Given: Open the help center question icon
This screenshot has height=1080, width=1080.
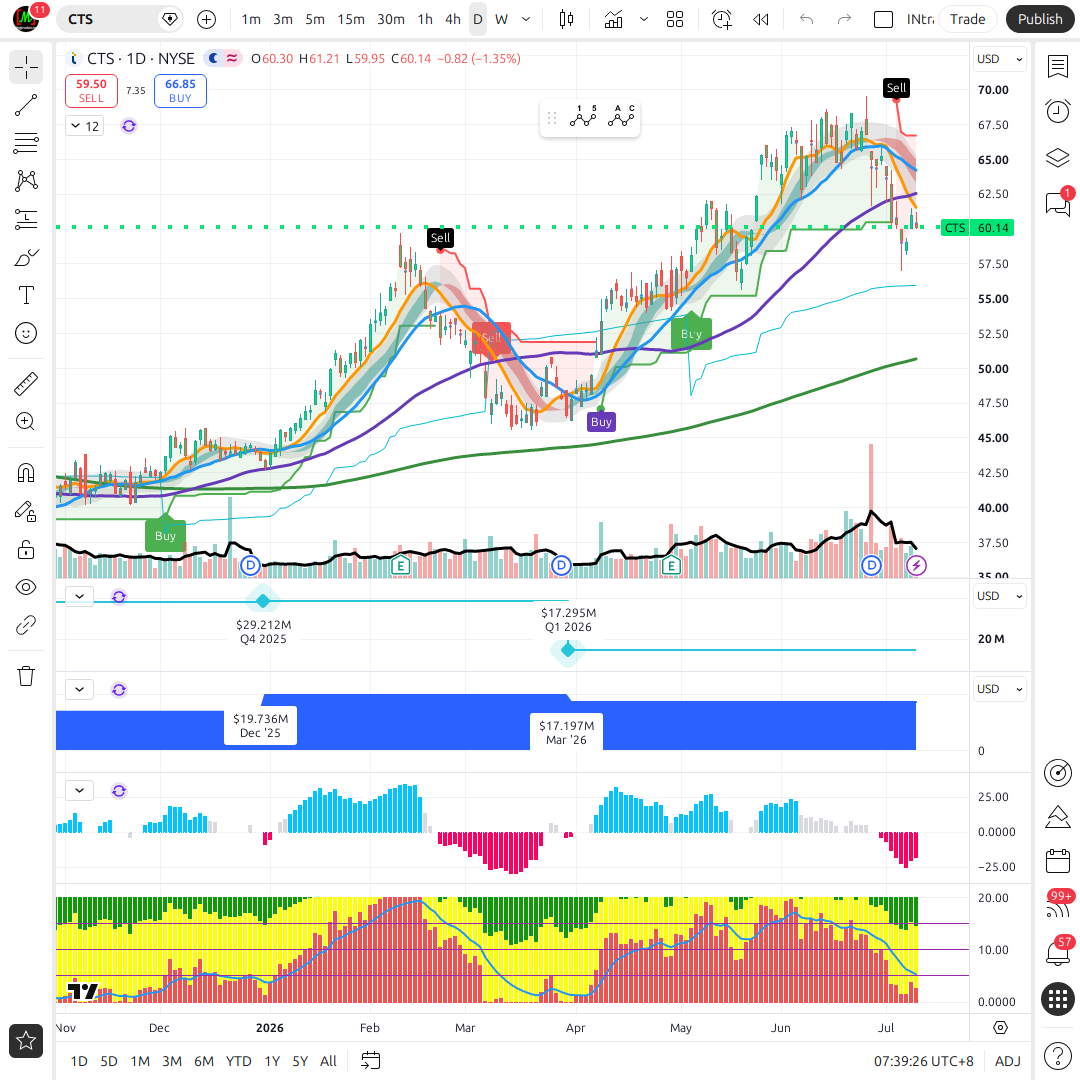Looking at the screenshot, I should (1058, 1055).
